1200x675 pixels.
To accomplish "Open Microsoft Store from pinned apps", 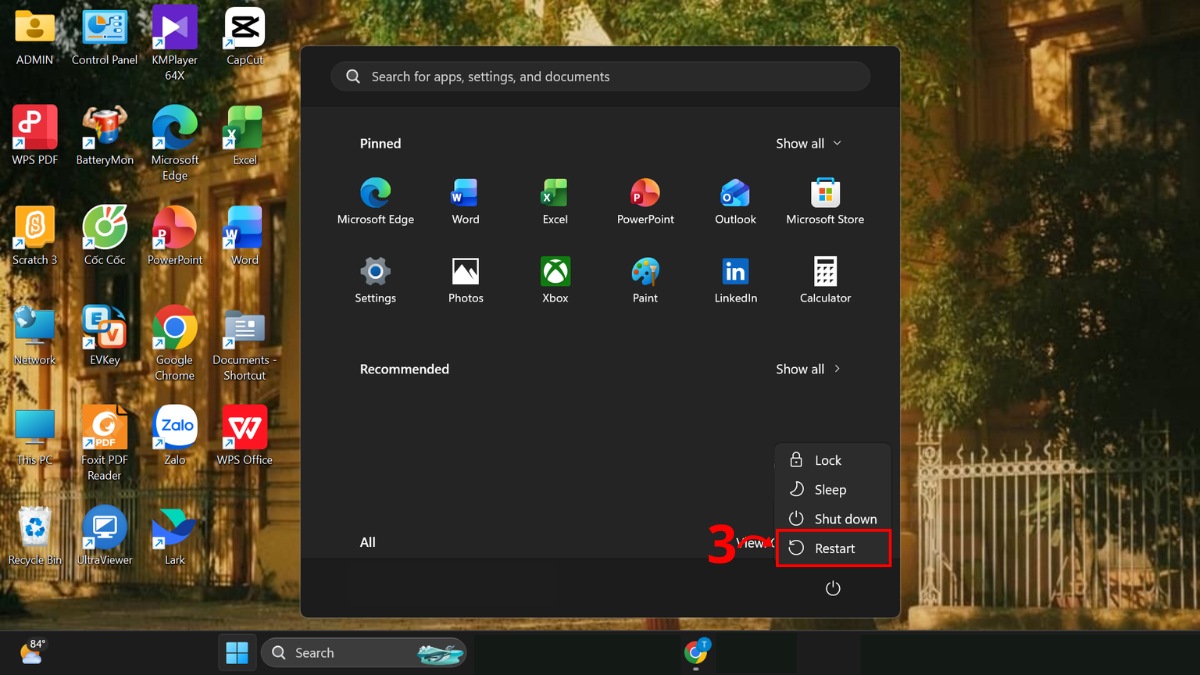I will (825, 201).
